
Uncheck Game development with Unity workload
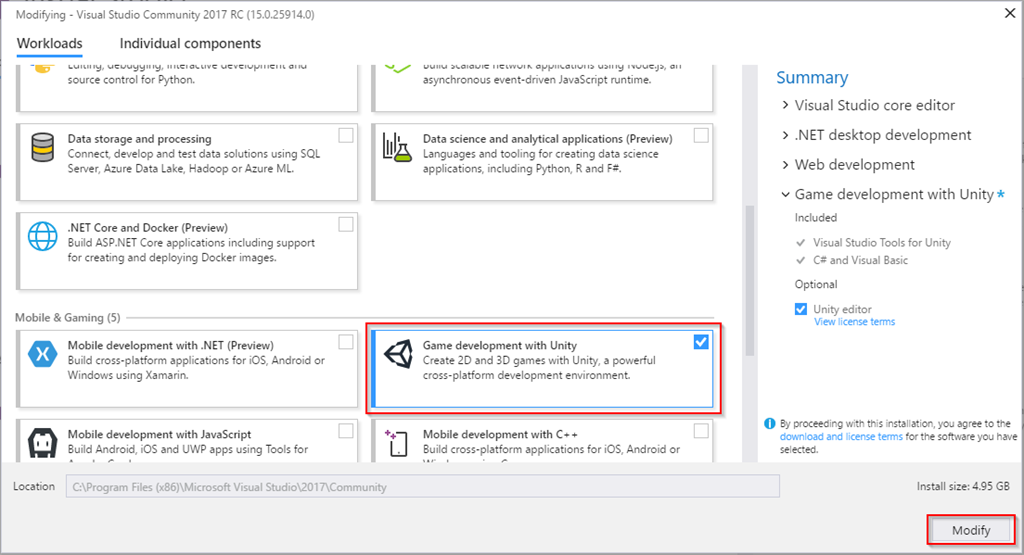(x=701, y=342)
